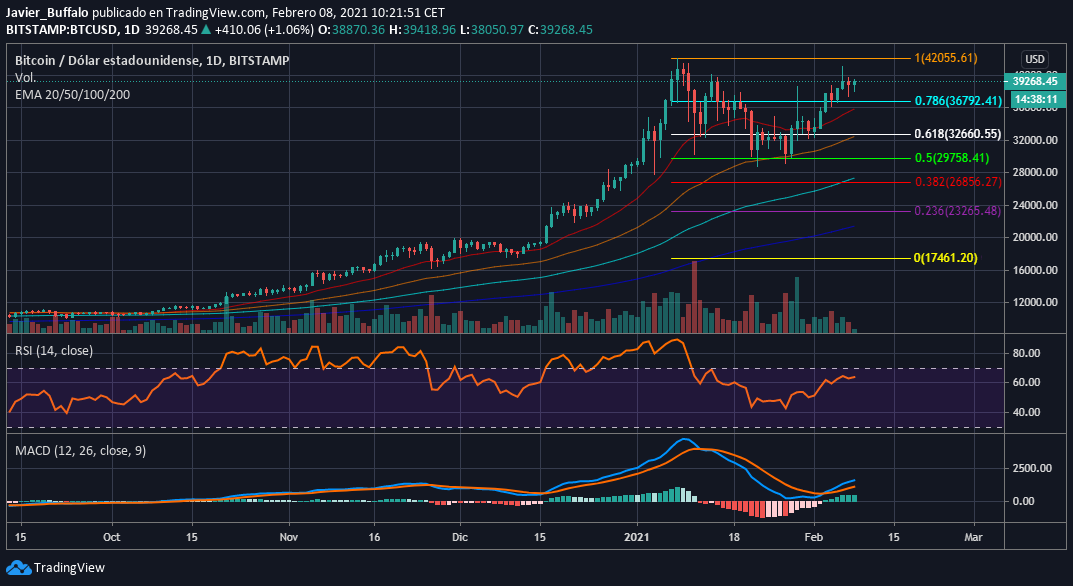
Task: Click the RSI axis 80.00 label
Action: [1026, 353]
